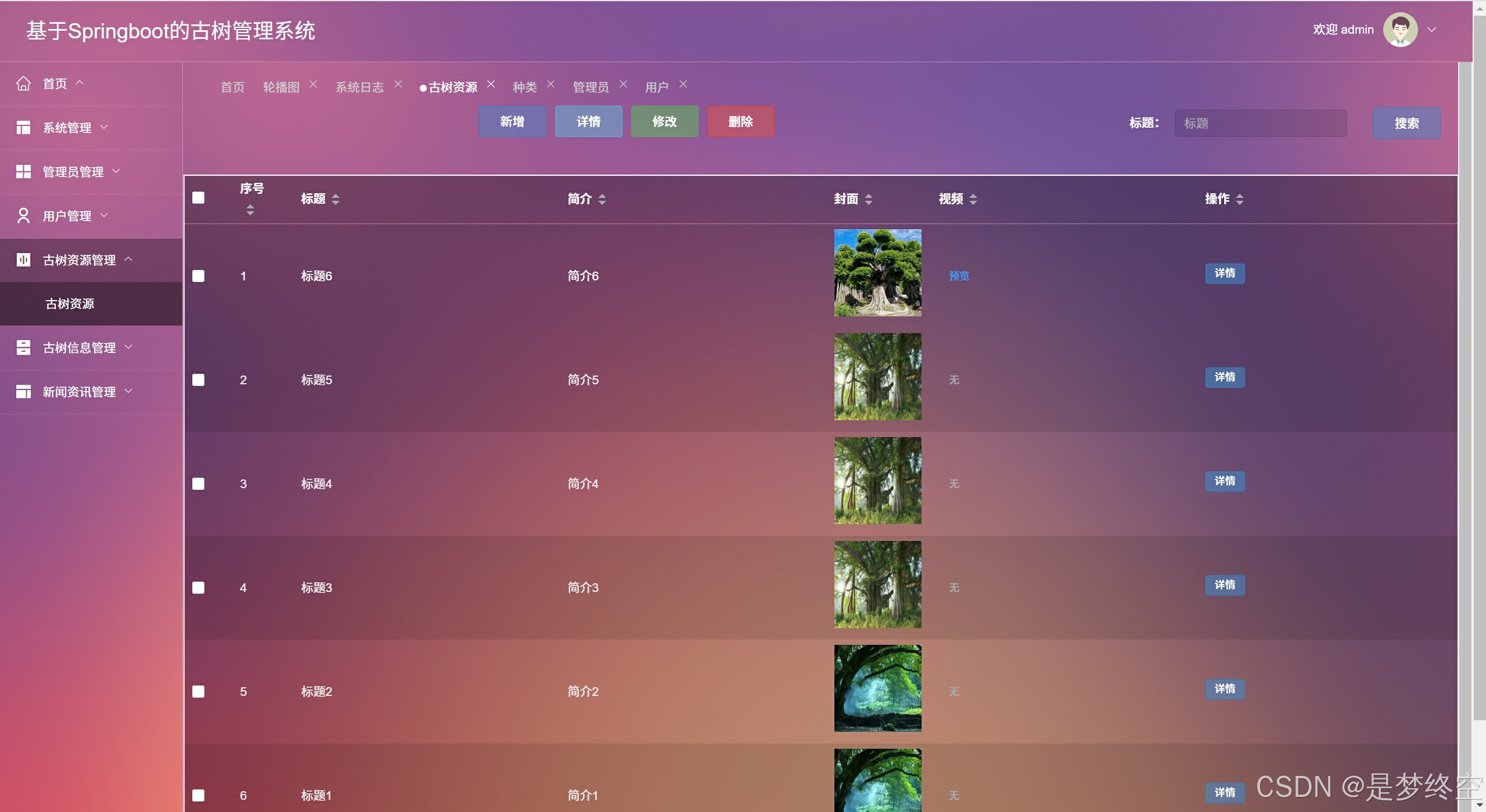1486x812 pixels.
Task: Check the row for 标题5
Action: pos(199,380)
